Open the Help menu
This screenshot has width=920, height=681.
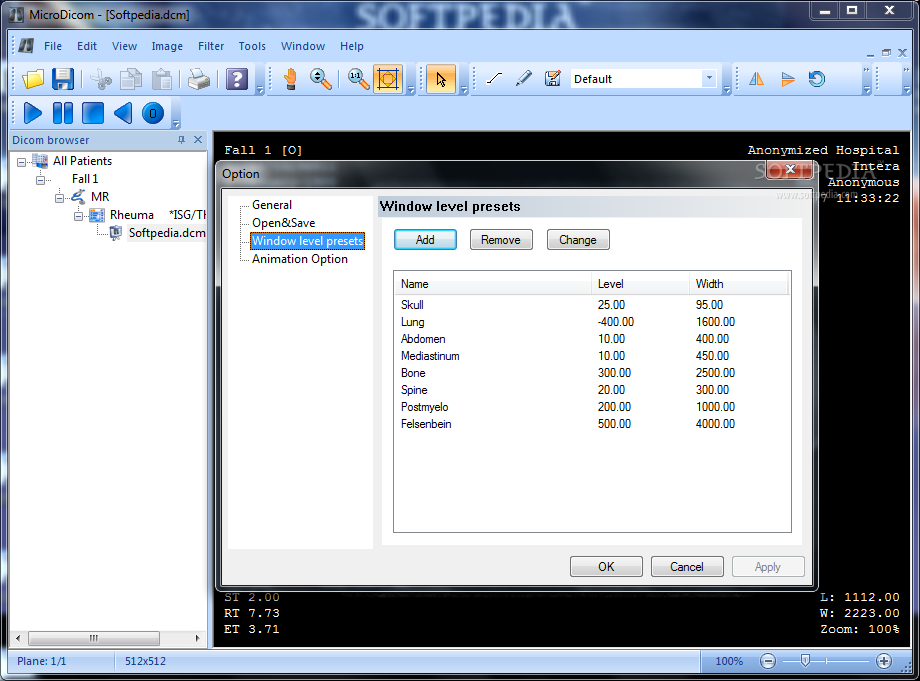(351, 46)
